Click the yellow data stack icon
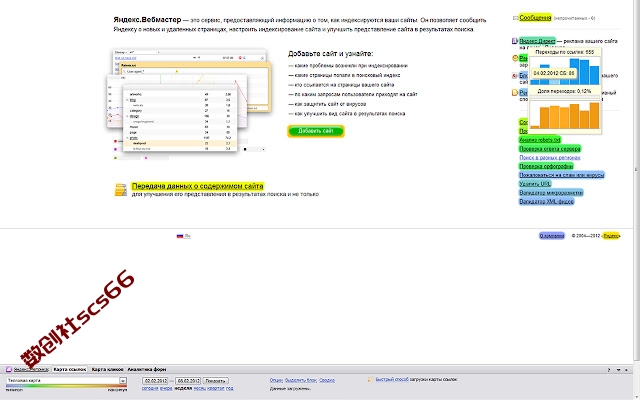 [121, 190]
